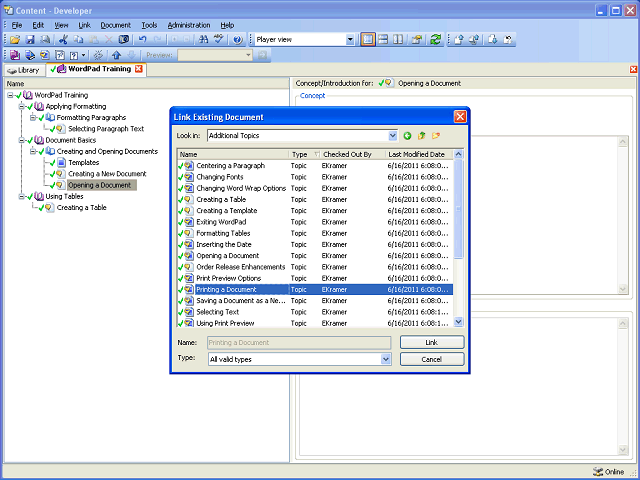Click the Cut scissors icon

tap(63, 39)
